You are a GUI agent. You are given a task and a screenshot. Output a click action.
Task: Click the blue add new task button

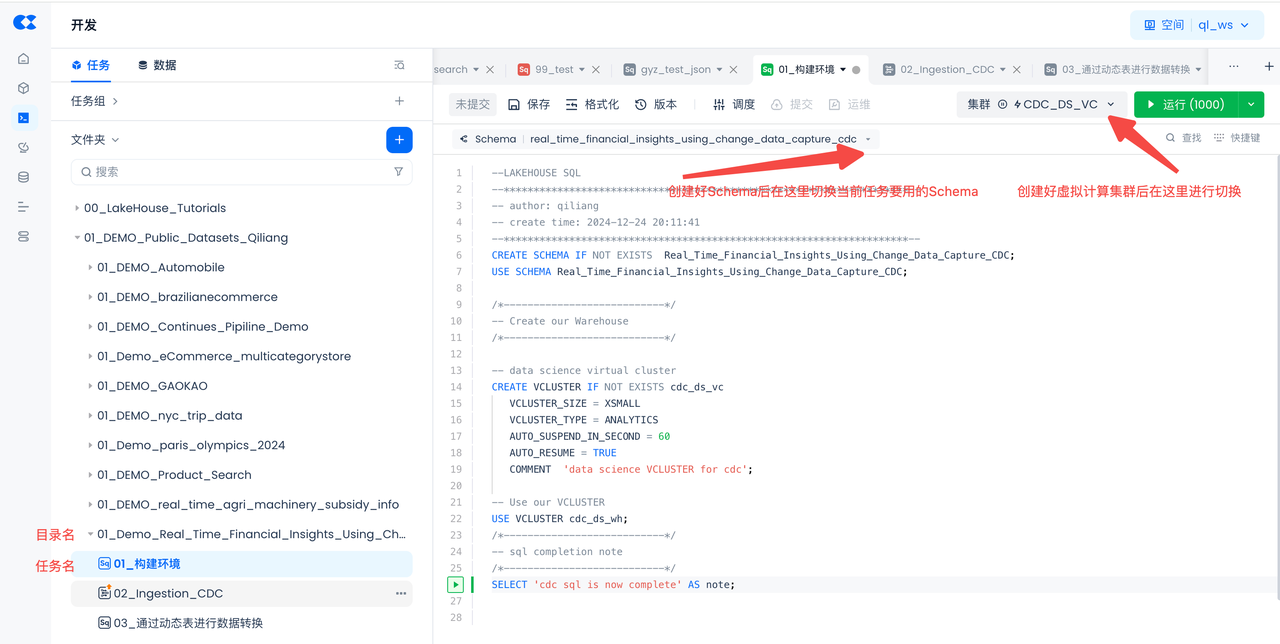(x=399, y=140)
